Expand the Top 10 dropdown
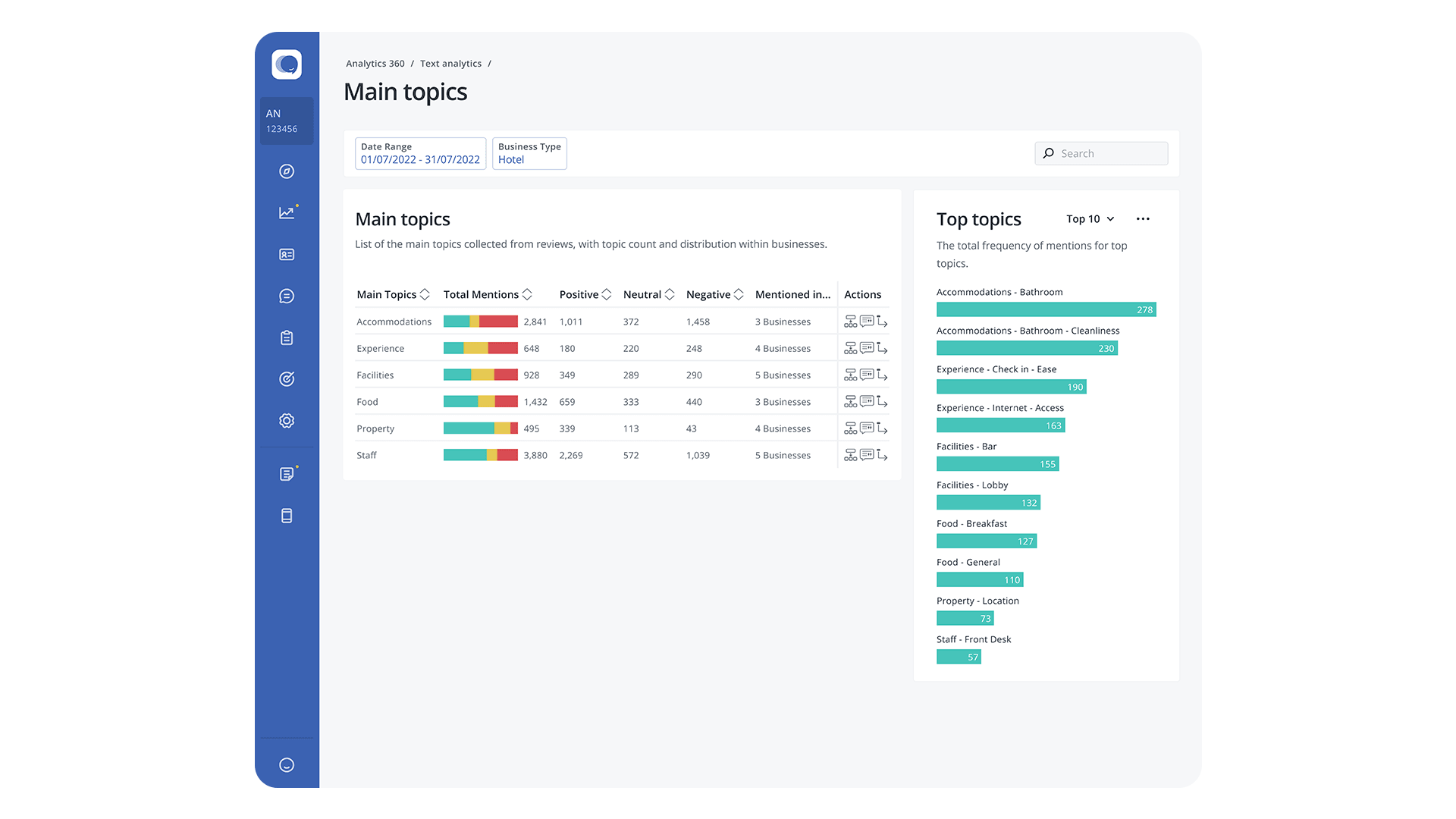This screenshot has width=1456, height=819. point(1090,219)
